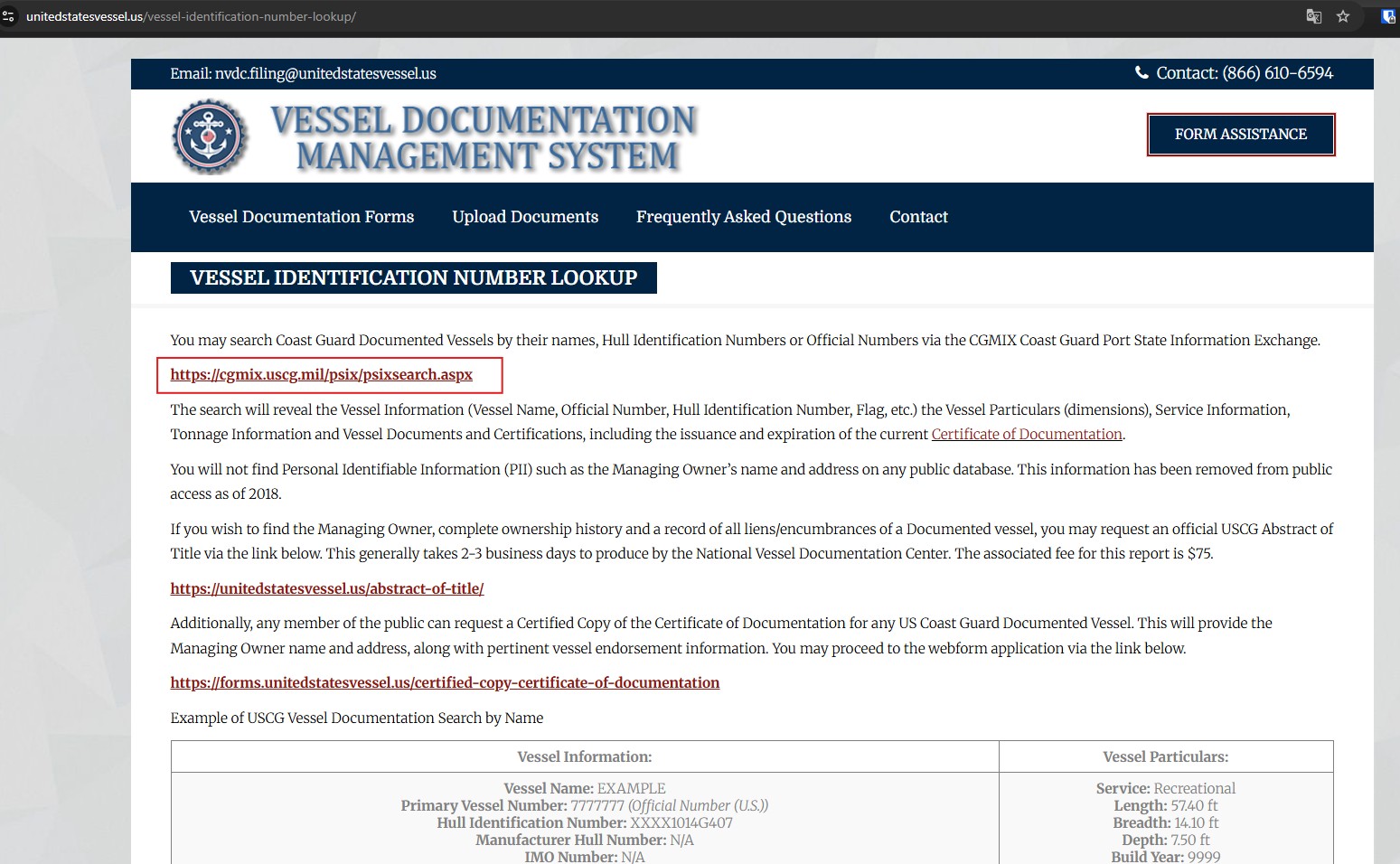Image resolution: width=1400 pixels, height=864 pixels.
Task: Open the certified-copy-certificate-of-documentation link
Action: tap(445, 683)
